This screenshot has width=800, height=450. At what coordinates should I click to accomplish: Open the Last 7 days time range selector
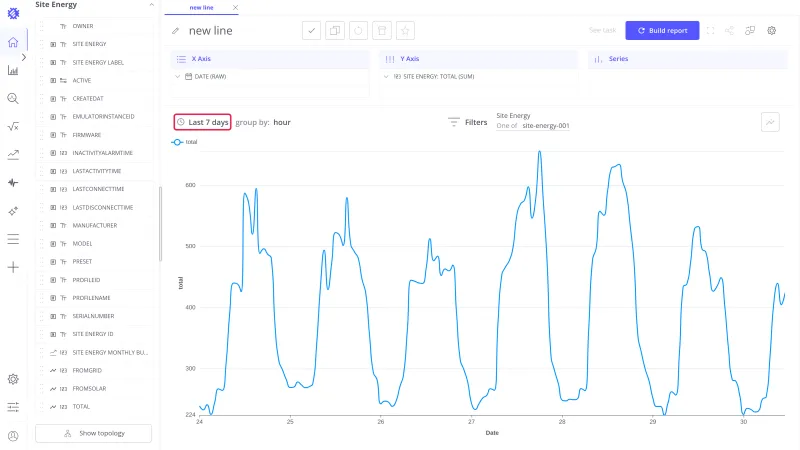tap(203, 122)
